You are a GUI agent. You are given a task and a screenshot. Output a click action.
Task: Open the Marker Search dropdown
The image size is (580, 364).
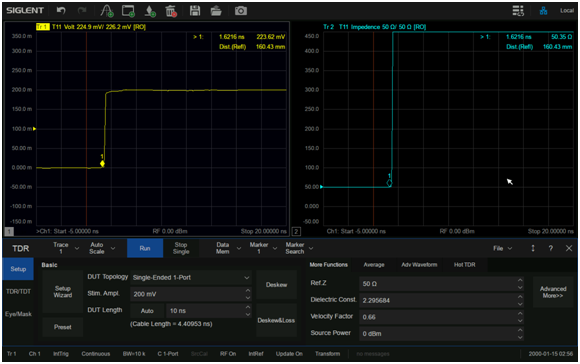[x=299, y=248]
